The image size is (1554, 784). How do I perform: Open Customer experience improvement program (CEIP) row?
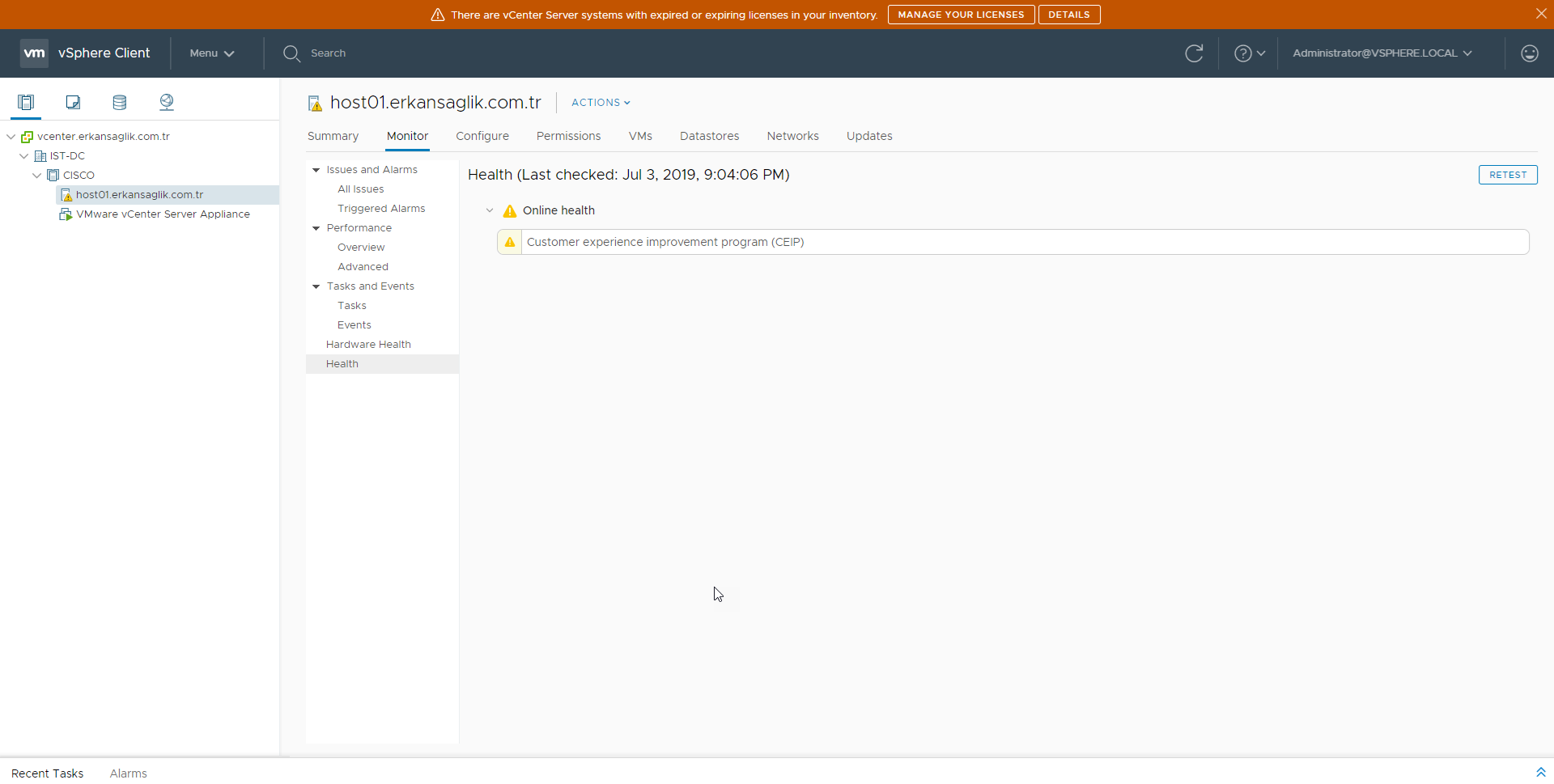tap(1013, 242)
